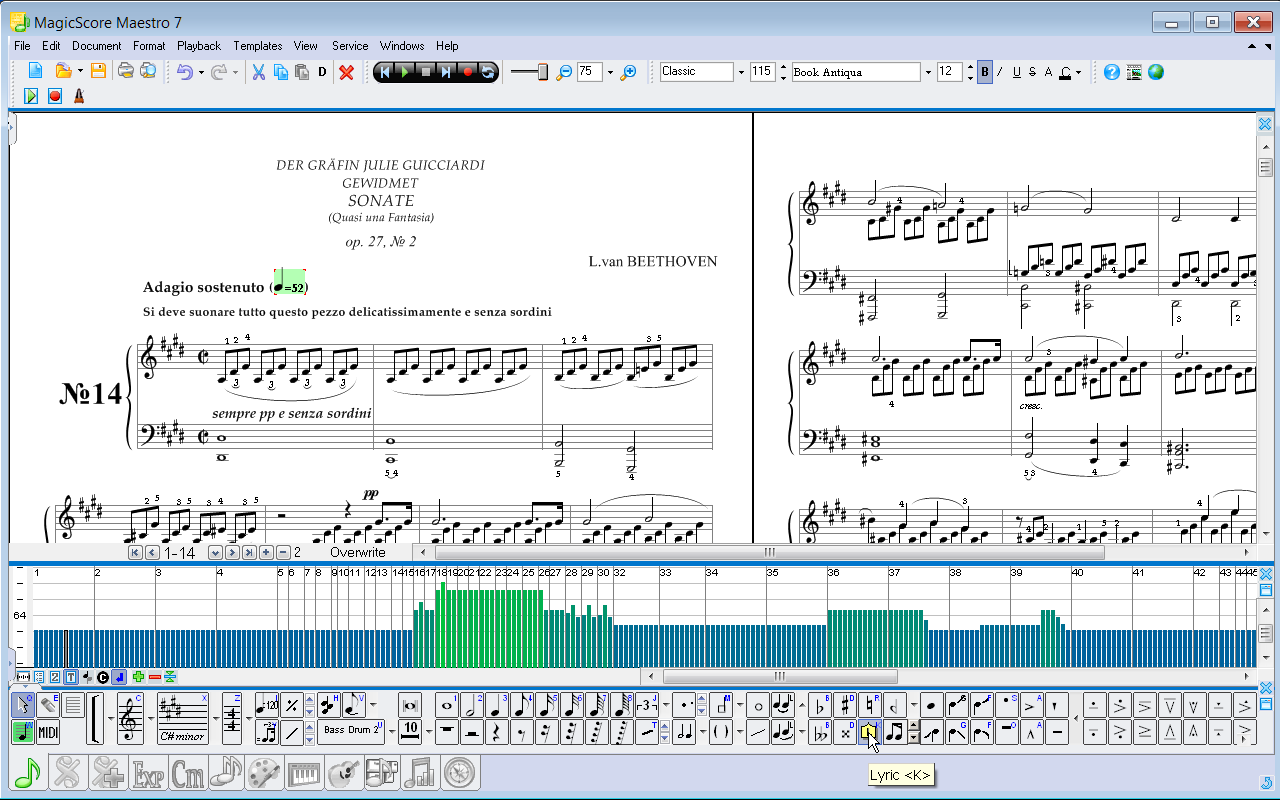Toggle Italic text formatting
This screenshot has width=1280, height=800.
pos(1000,72)
